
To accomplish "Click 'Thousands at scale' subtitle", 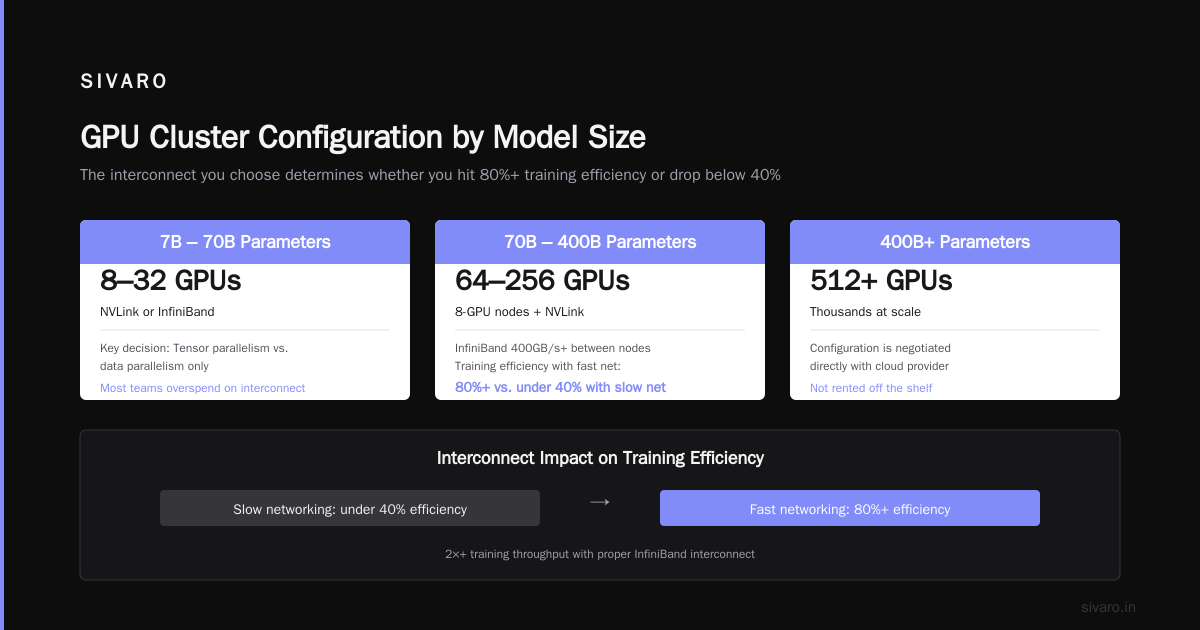I will 865,312.
